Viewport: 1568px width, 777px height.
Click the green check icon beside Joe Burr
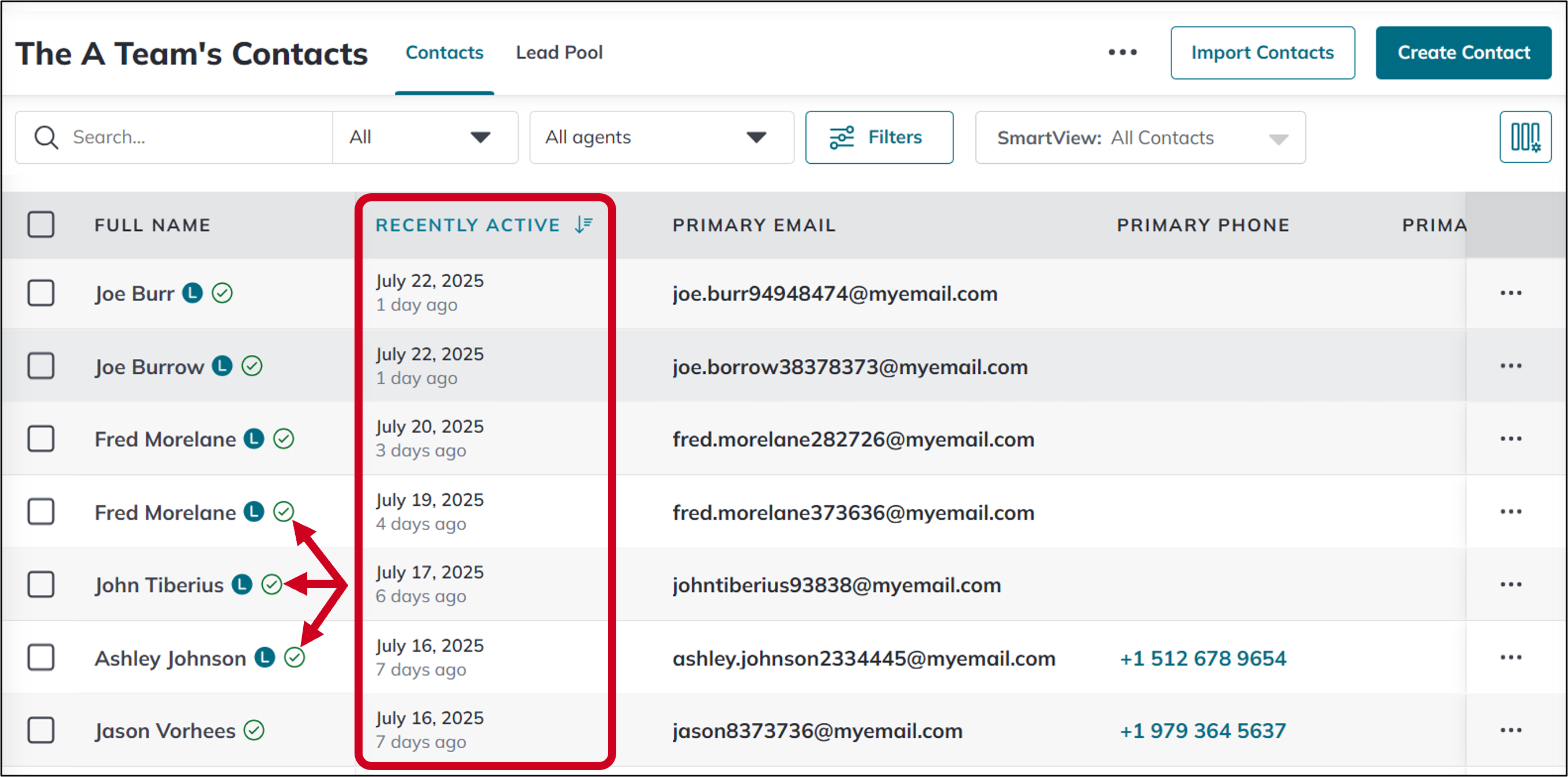click(222, 293)
